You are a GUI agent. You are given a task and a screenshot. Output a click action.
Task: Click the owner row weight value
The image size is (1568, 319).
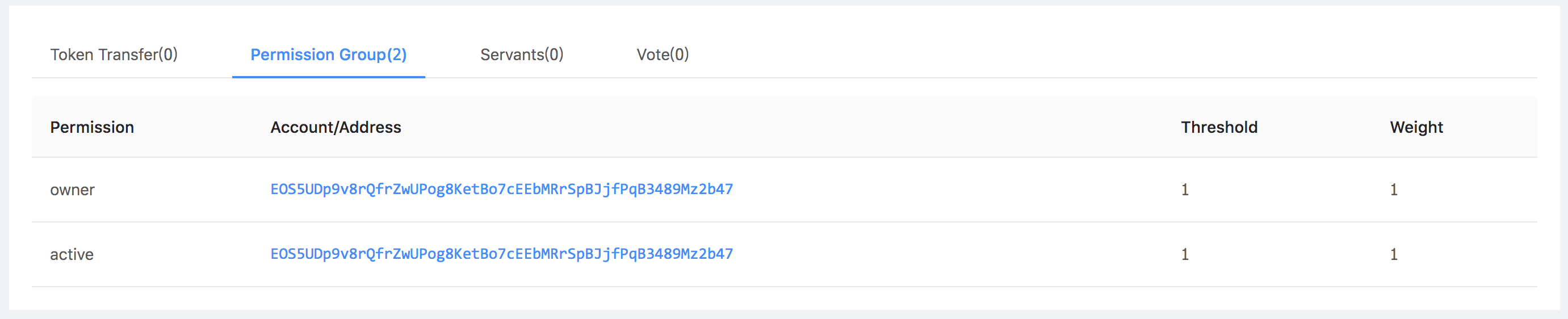coord(1393,190)
